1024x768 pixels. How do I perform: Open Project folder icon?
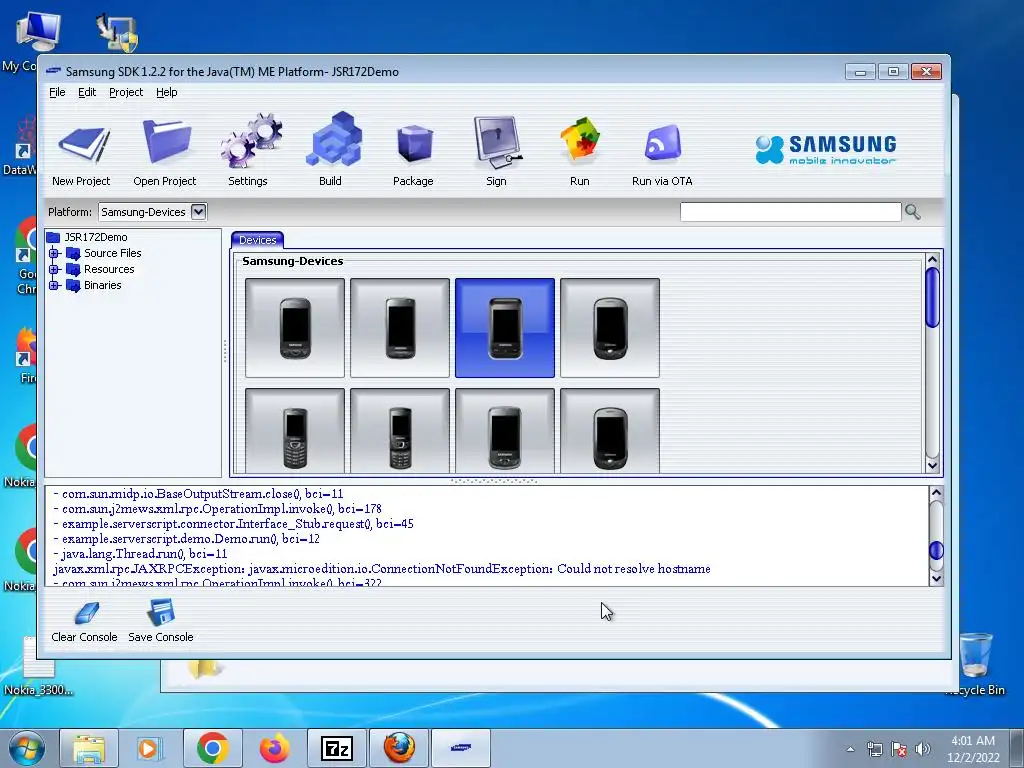pos(166,142)
